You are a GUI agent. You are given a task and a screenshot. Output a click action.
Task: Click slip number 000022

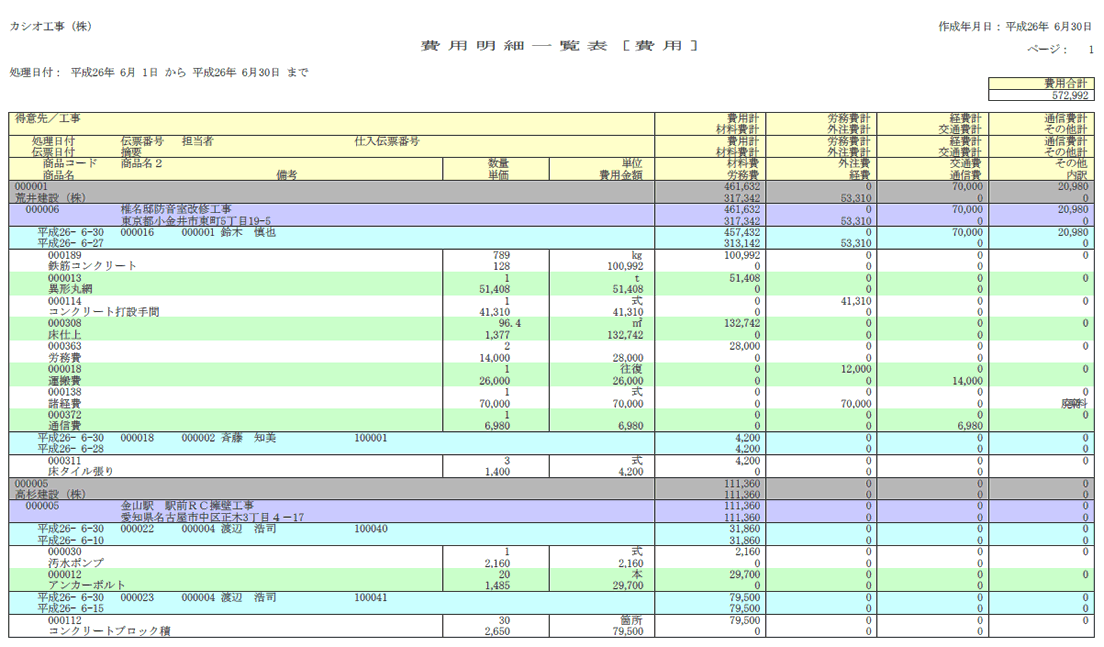[137, 528]
